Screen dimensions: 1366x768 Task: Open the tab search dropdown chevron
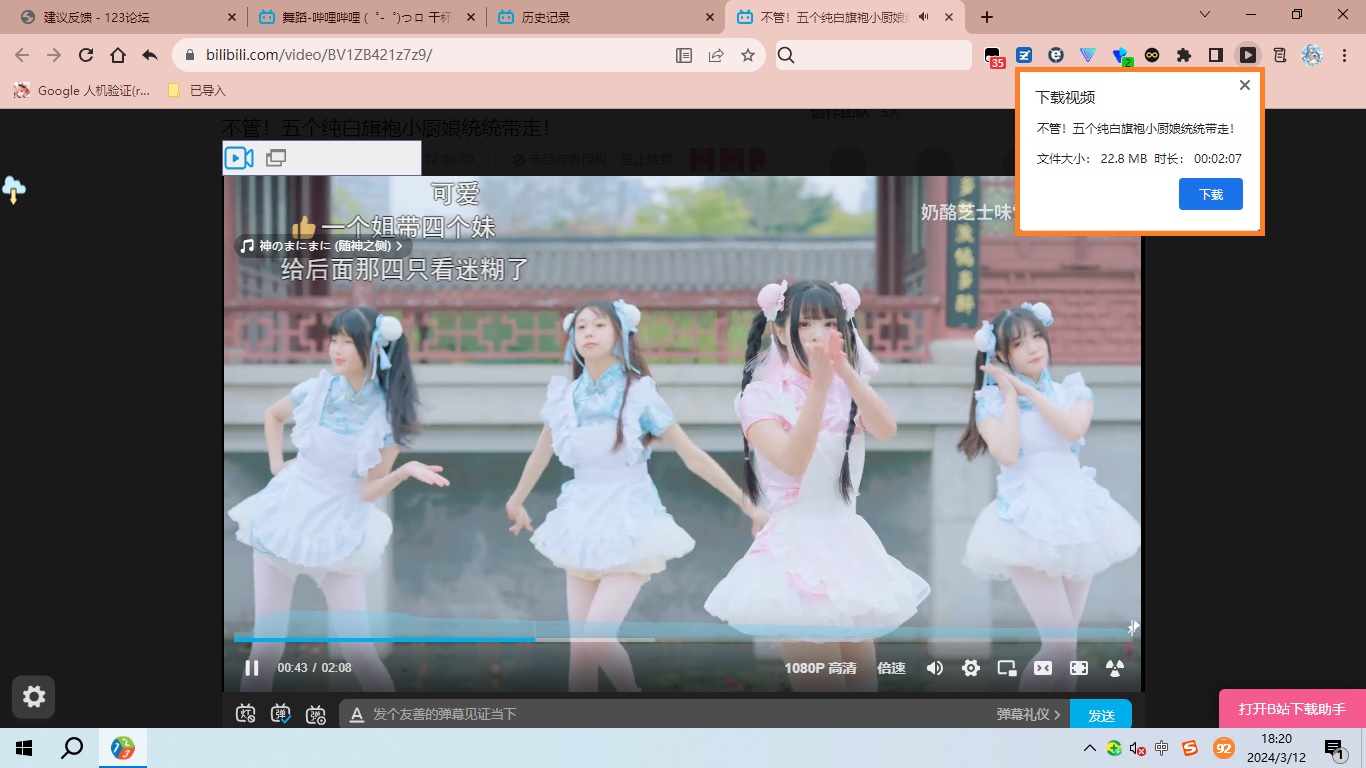click(1204, 15)
